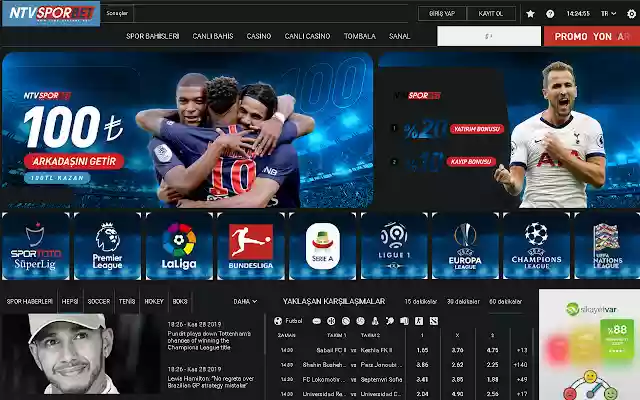Select draw odds 3.70 in Sabail row
The height and width of the screenshot is (400, 640).
(457, 350)
